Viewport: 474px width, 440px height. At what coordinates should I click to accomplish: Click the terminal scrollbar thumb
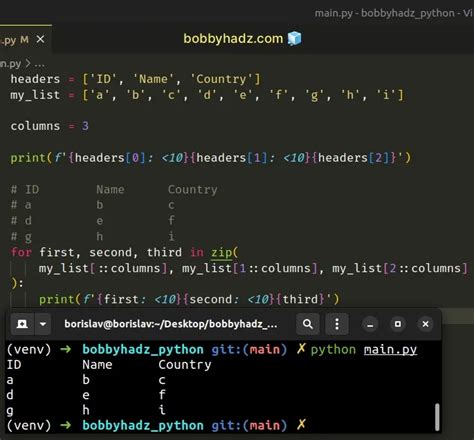[437, 417]
